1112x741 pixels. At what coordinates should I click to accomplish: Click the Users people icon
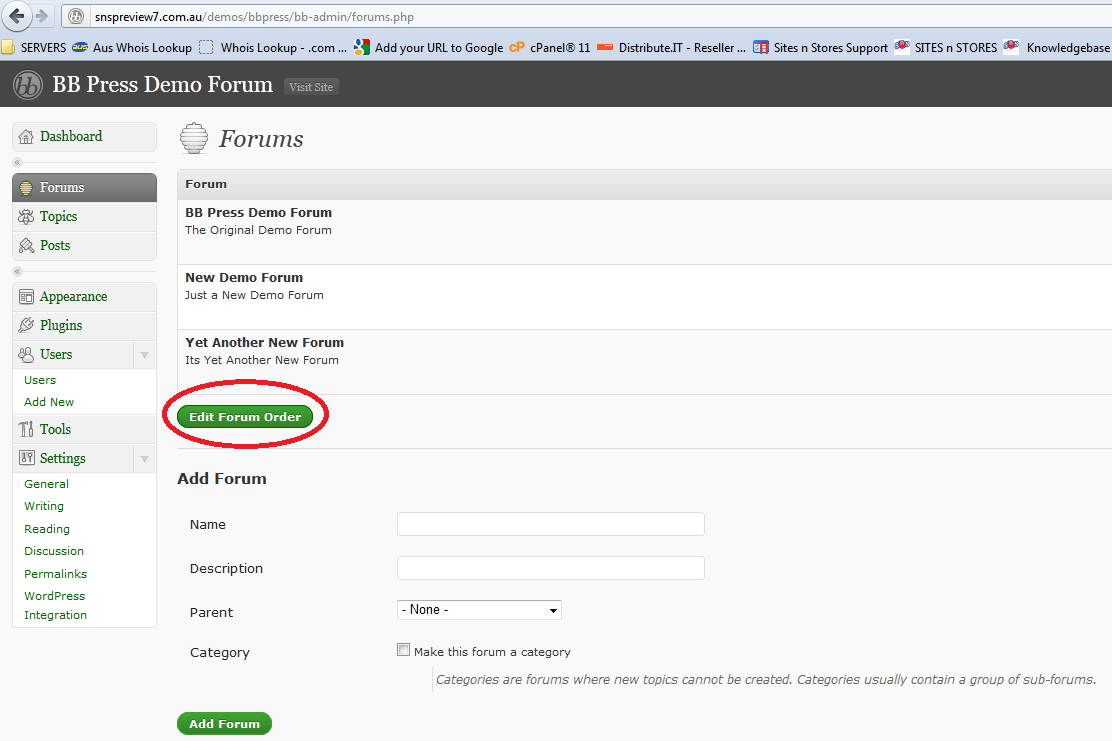point(26,354)
